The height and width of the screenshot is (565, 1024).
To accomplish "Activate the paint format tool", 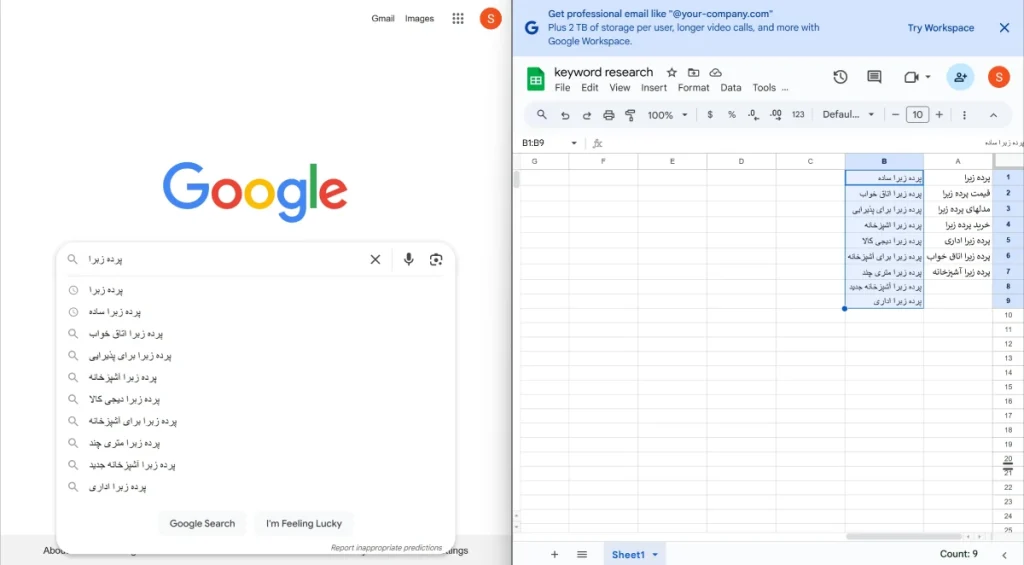I will pyautogui.click(x=630, y=115).
